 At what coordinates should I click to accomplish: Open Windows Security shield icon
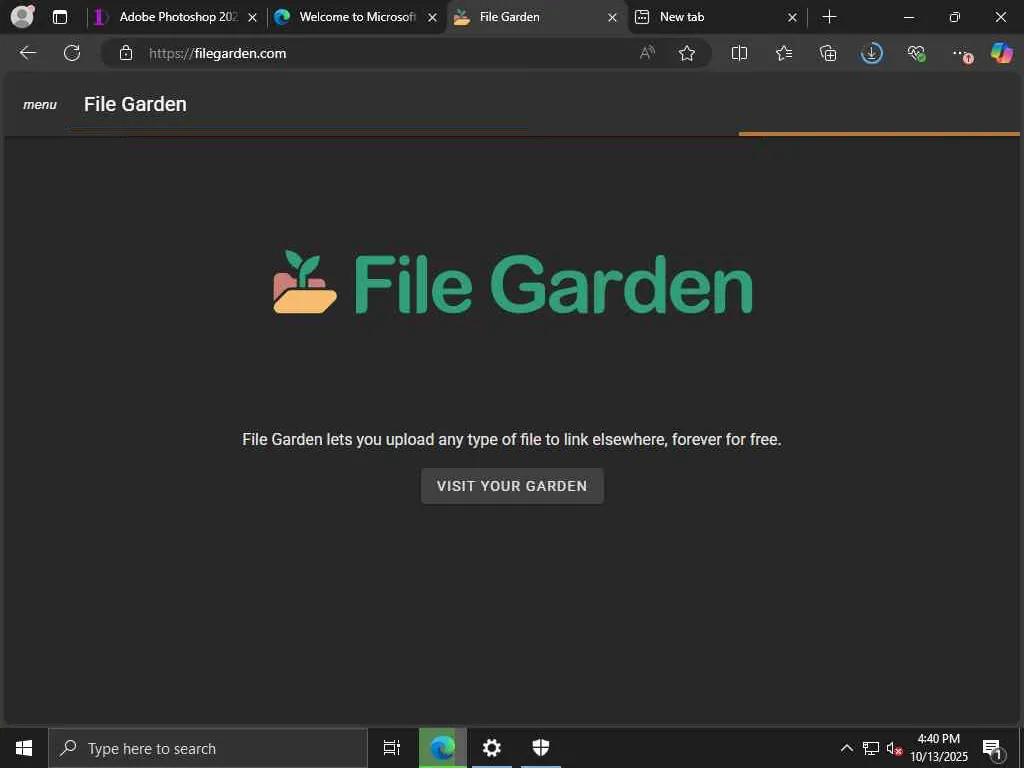pyautogui.click(x=541, y=748)
